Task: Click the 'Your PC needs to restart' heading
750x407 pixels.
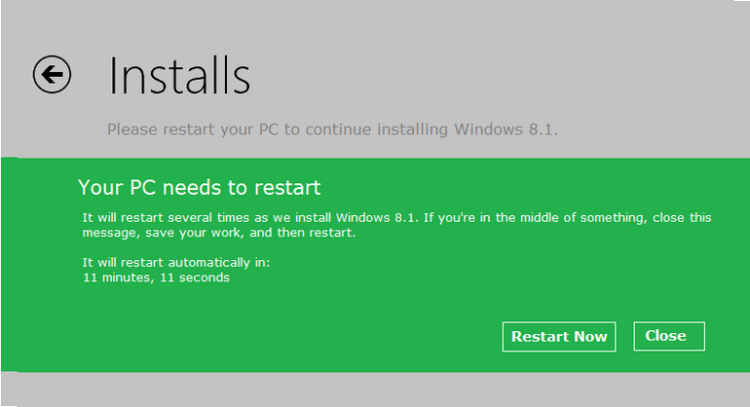Action: click(x=199, y=187)
